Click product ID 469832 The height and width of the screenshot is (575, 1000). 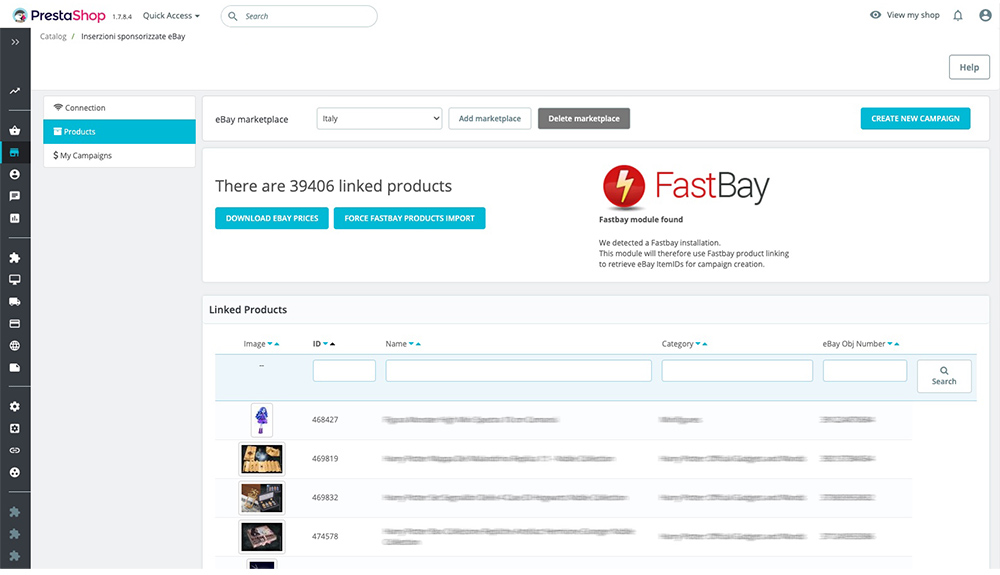(x=325, y=497)
